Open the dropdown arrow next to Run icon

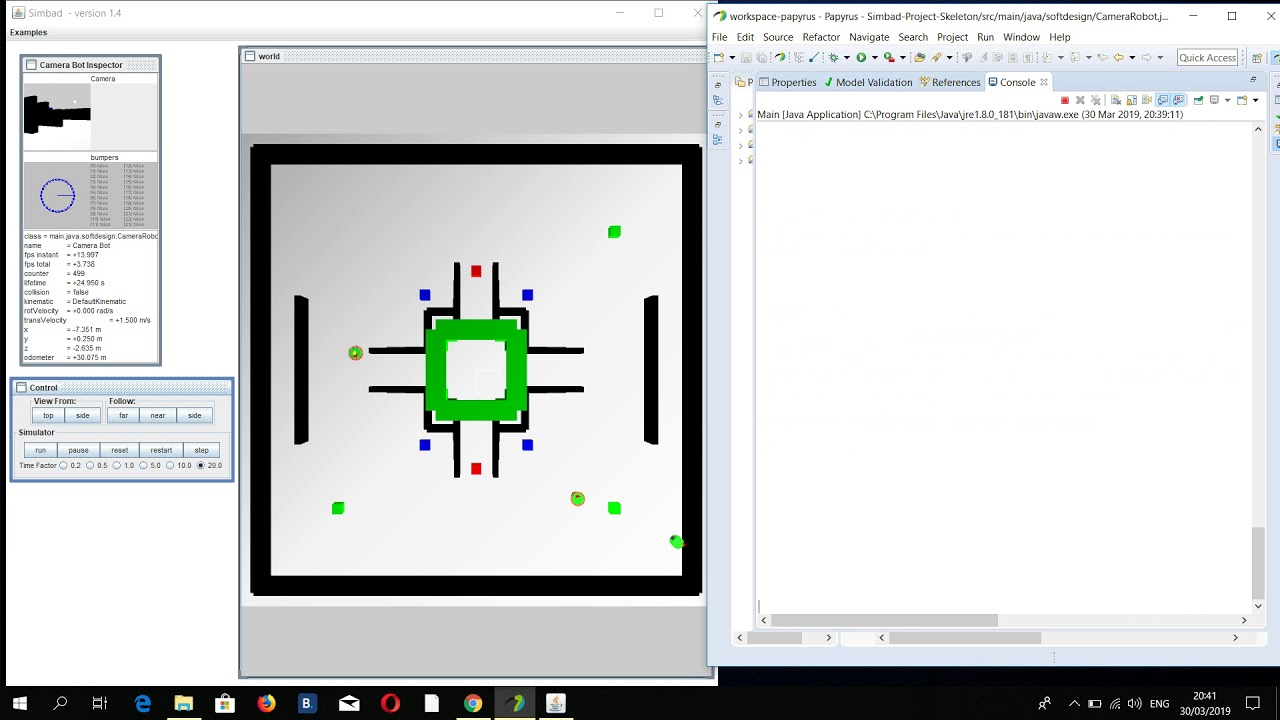875,58
